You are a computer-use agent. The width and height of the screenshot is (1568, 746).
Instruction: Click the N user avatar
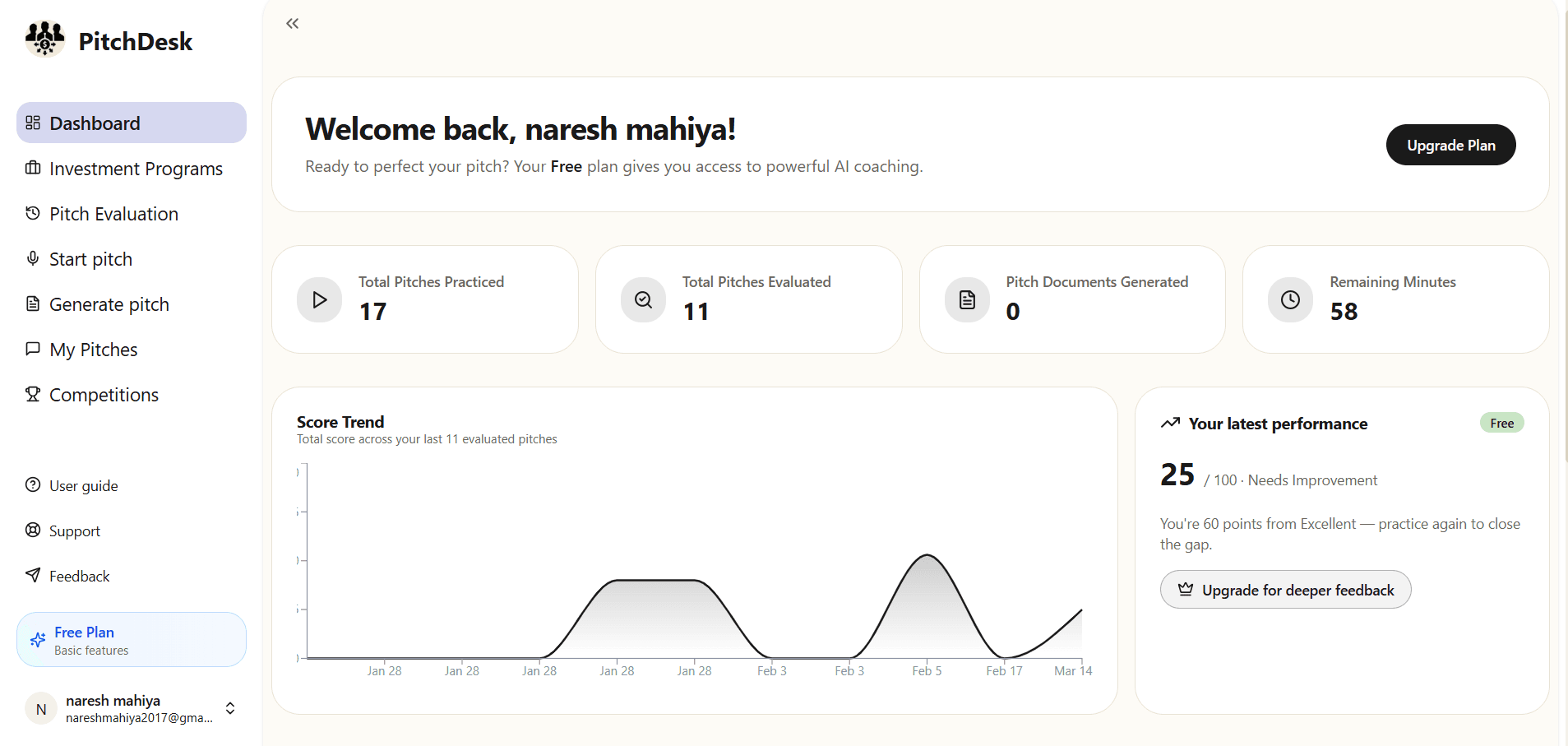click(x=41, y=709)
